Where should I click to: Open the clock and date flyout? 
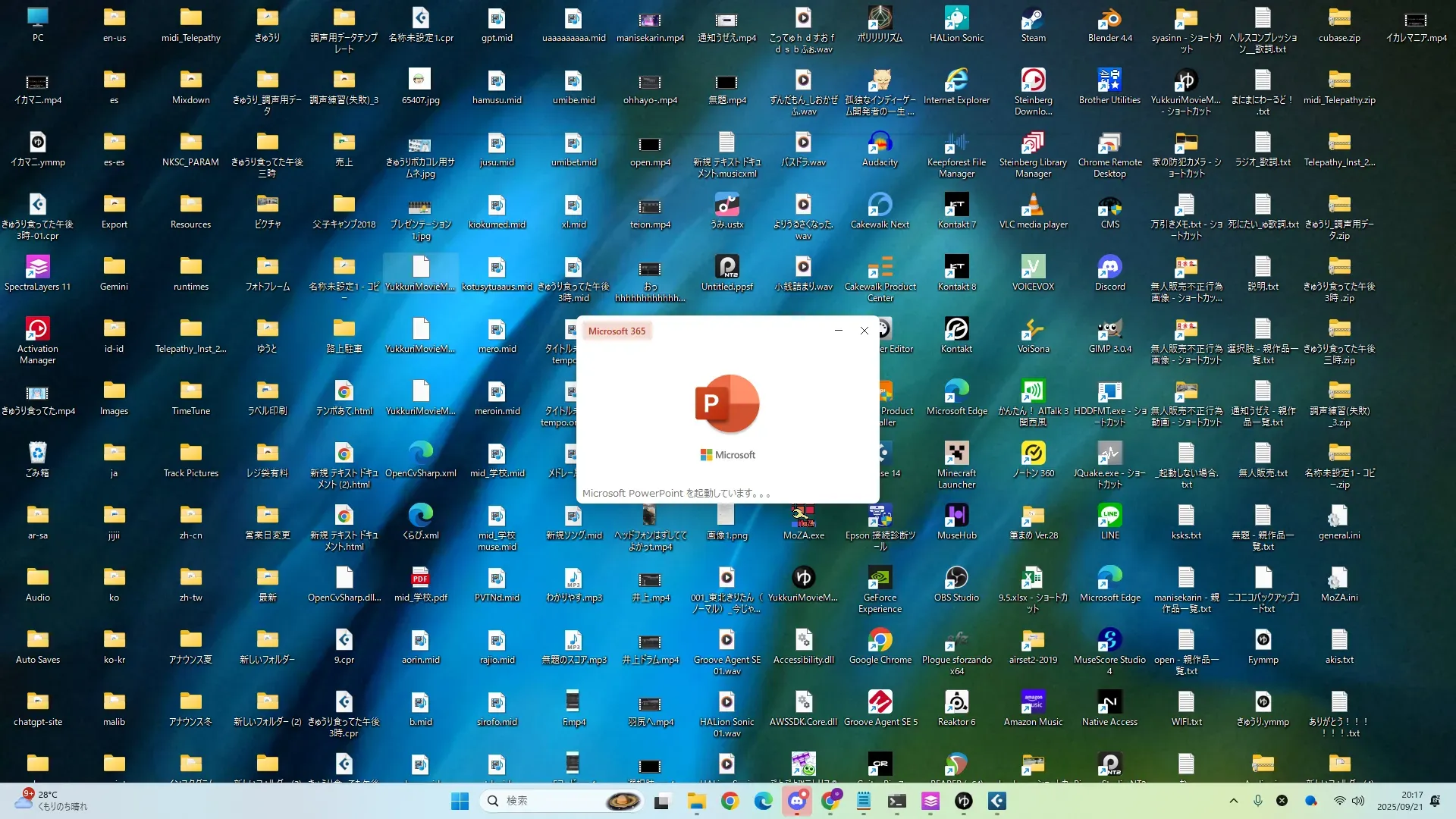pyautogui.click(x=1401, y=801)
